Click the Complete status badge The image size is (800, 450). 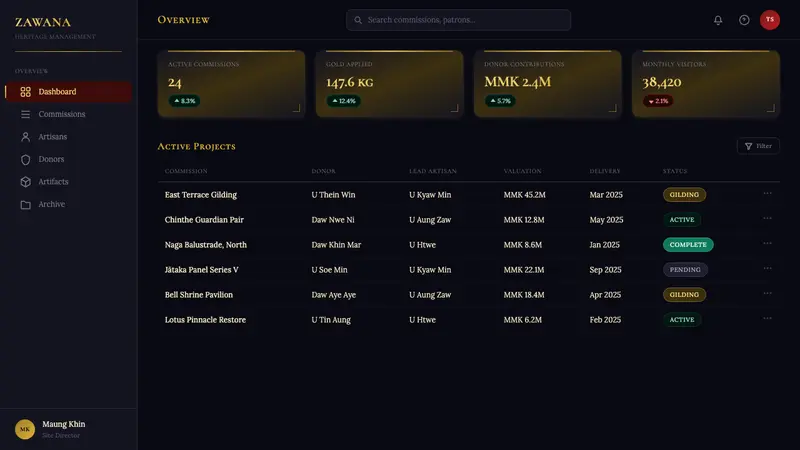click(x=688, y=244)
